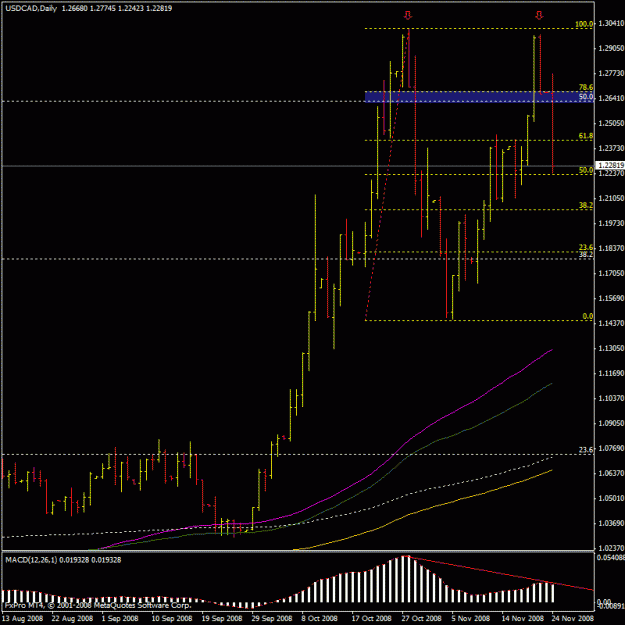The image size is (625, 625).
Task: Click the 1.05010 price axis label
Action: click(611, 498)
